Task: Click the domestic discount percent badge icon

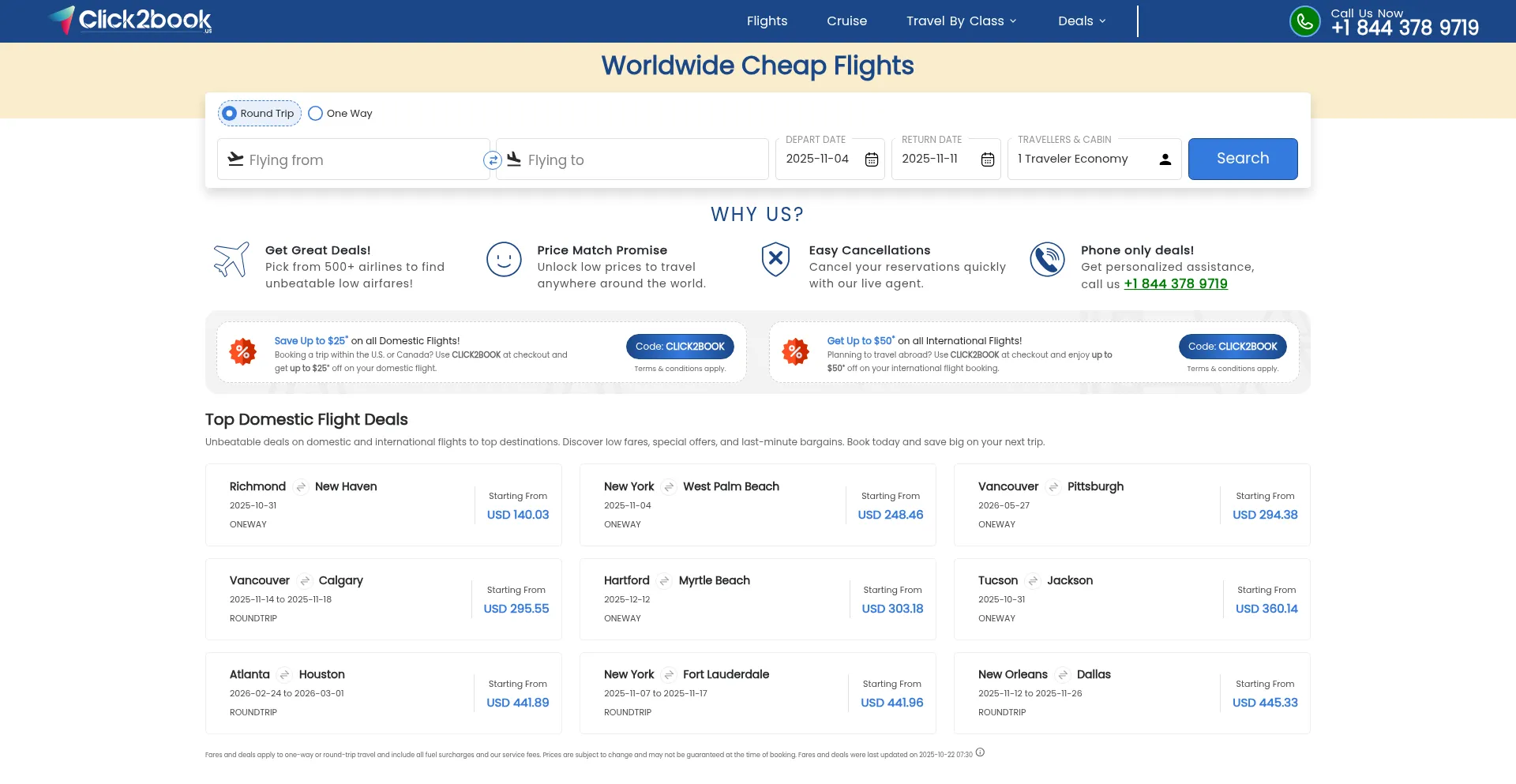Action: tap(243, 352)
